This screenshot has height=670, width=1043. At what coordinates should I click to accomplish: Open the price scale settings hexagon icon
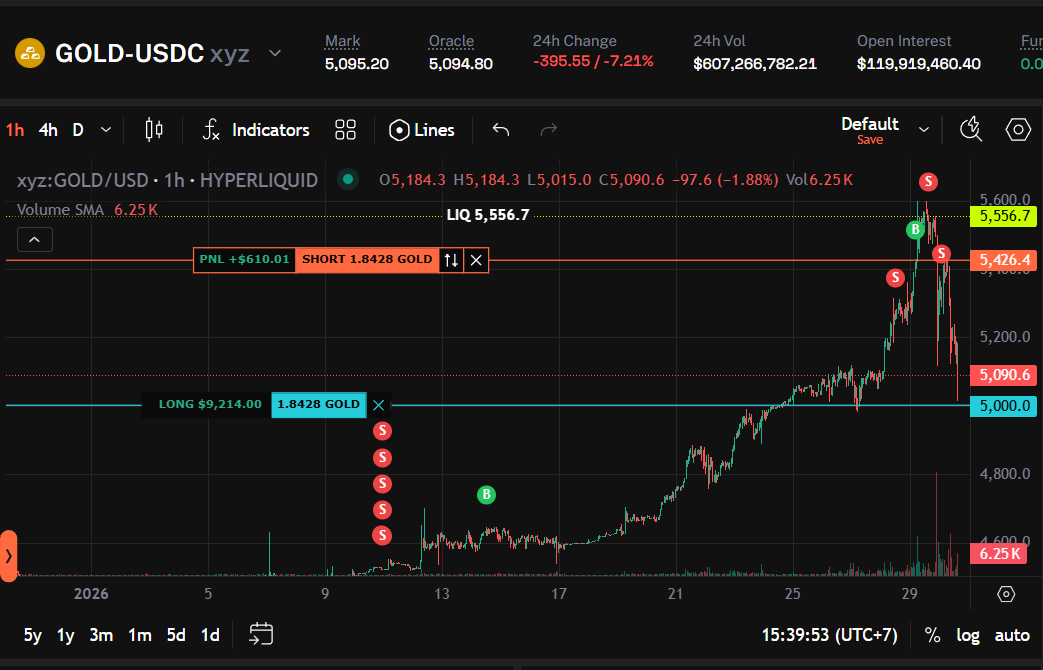[x=1006, y=594]
